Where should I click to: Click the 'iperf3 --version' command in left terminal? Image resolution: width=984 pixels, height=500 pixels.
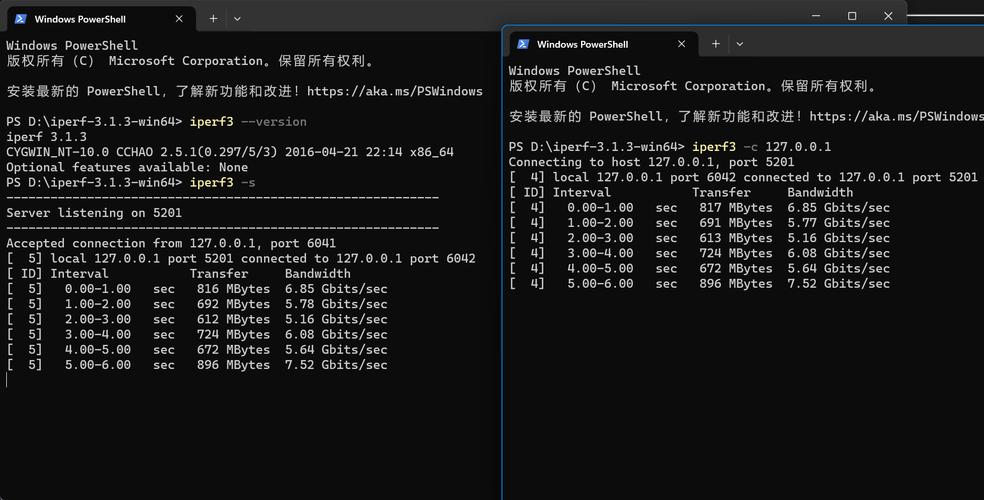click(x=248, y=122)
